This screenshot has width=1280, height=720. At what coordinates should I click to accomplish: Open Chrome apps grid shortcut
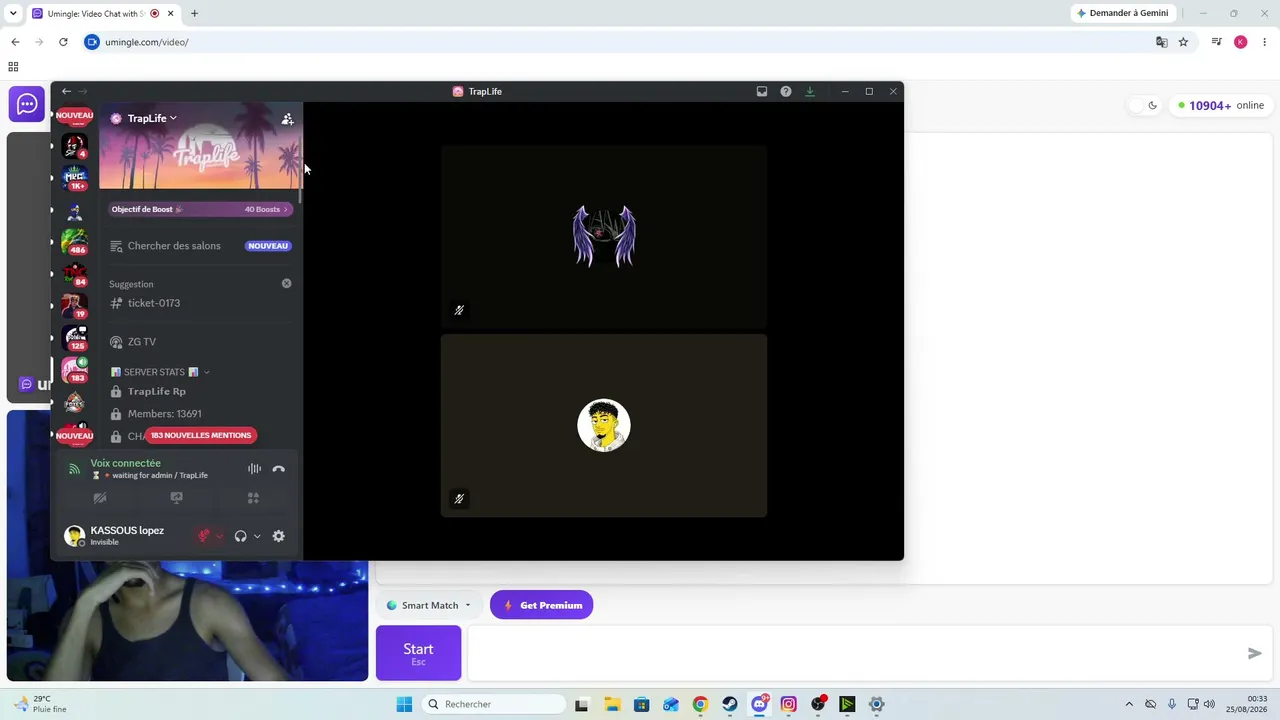click(x=13, y=67)
